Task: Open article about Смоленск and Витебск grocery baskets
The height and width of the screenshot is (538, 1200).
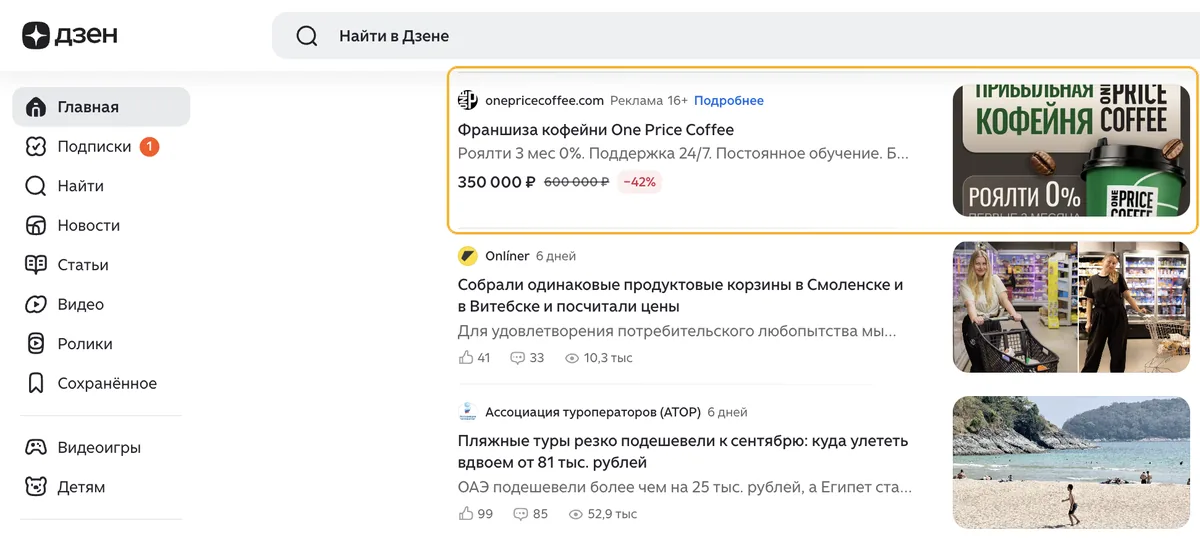Action: pyautogui.click(x=681, y=296)
